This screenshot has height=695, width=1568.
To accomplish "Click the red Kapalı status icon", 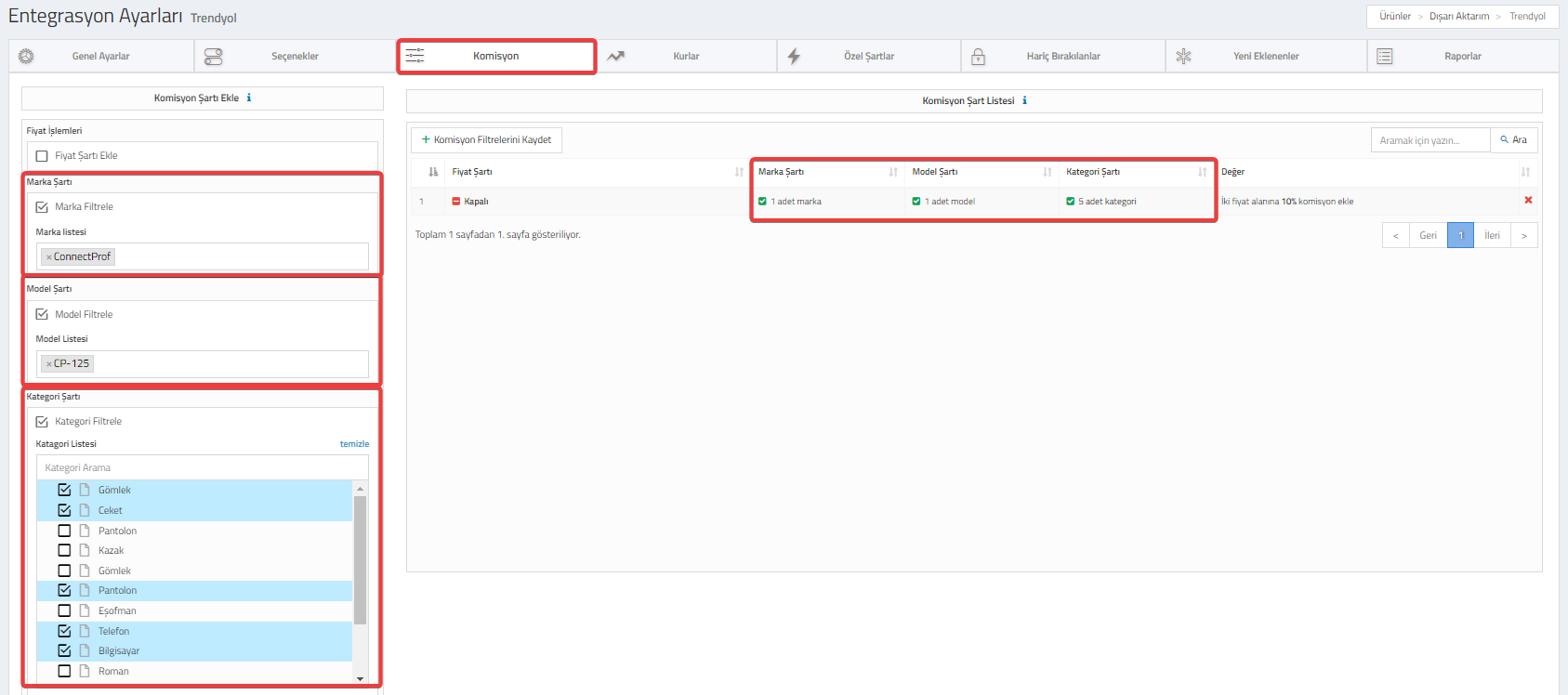I will click(456, 202).
